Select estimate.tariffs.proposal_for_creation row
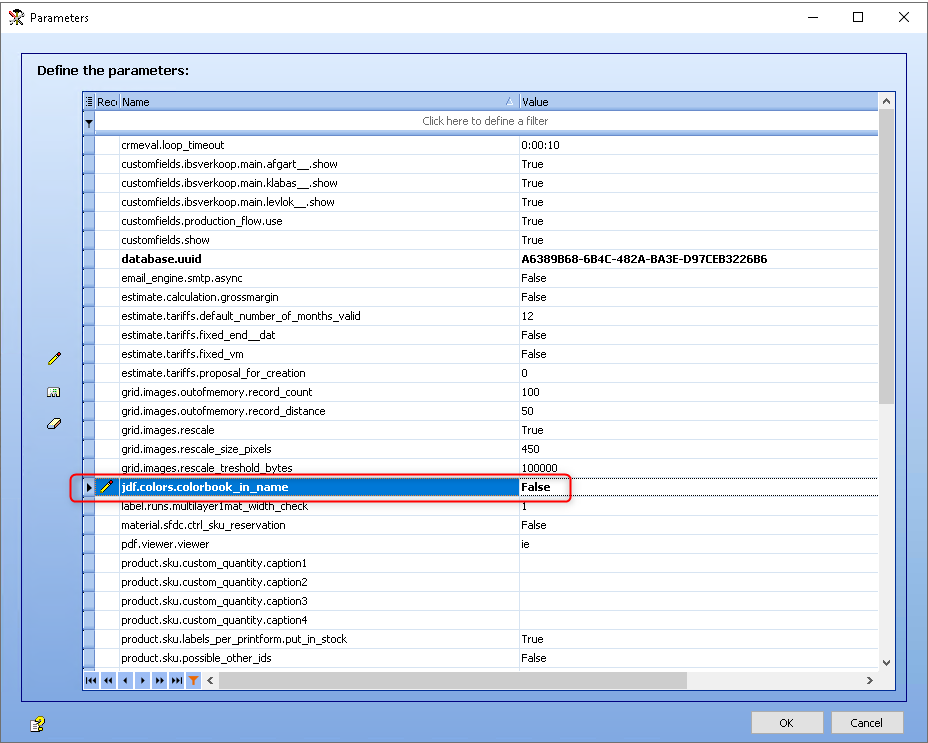The width and height of the screenshot is (928, 743). [480, 372]
